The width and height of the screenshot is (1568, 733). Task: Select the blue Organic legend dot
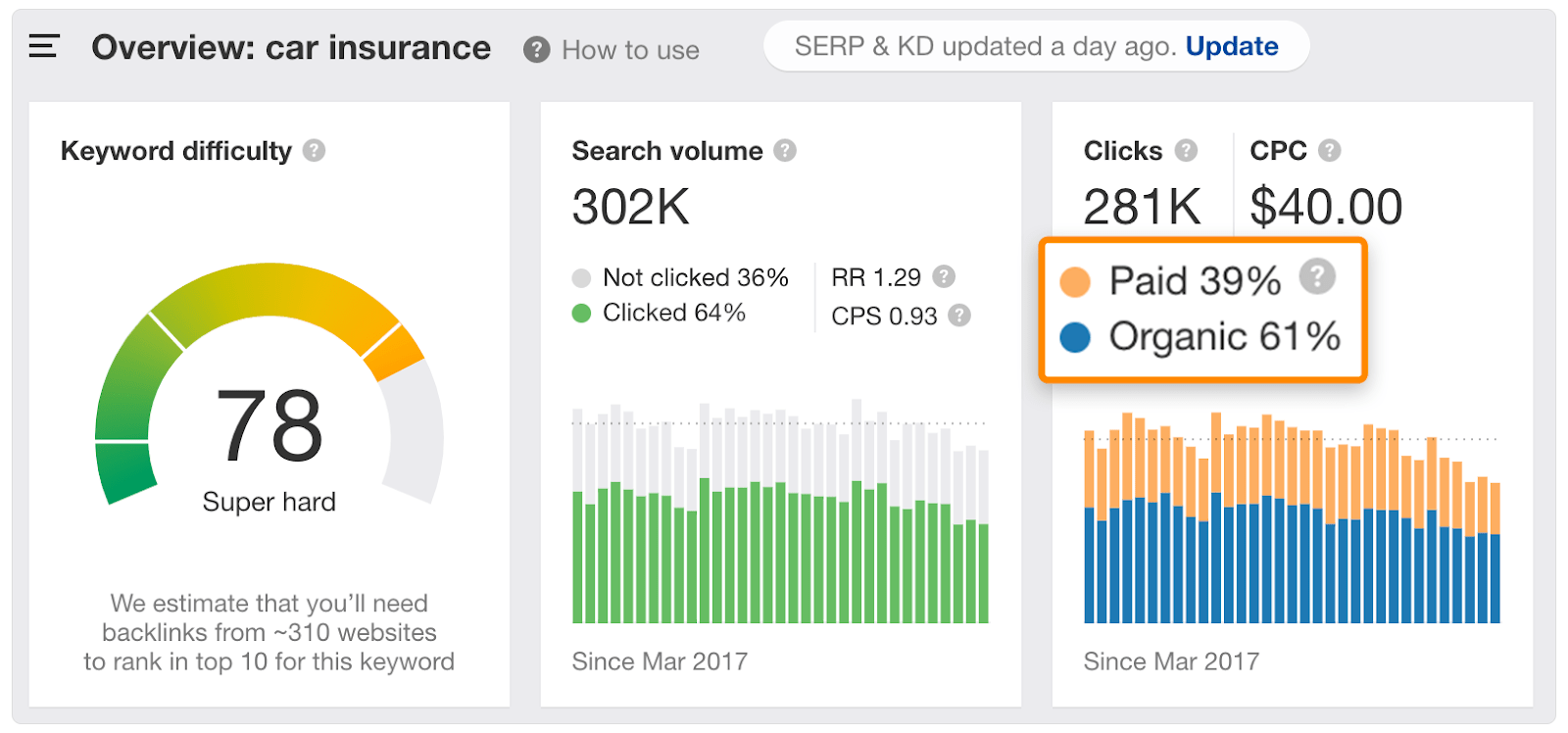tap(1075, 338)
